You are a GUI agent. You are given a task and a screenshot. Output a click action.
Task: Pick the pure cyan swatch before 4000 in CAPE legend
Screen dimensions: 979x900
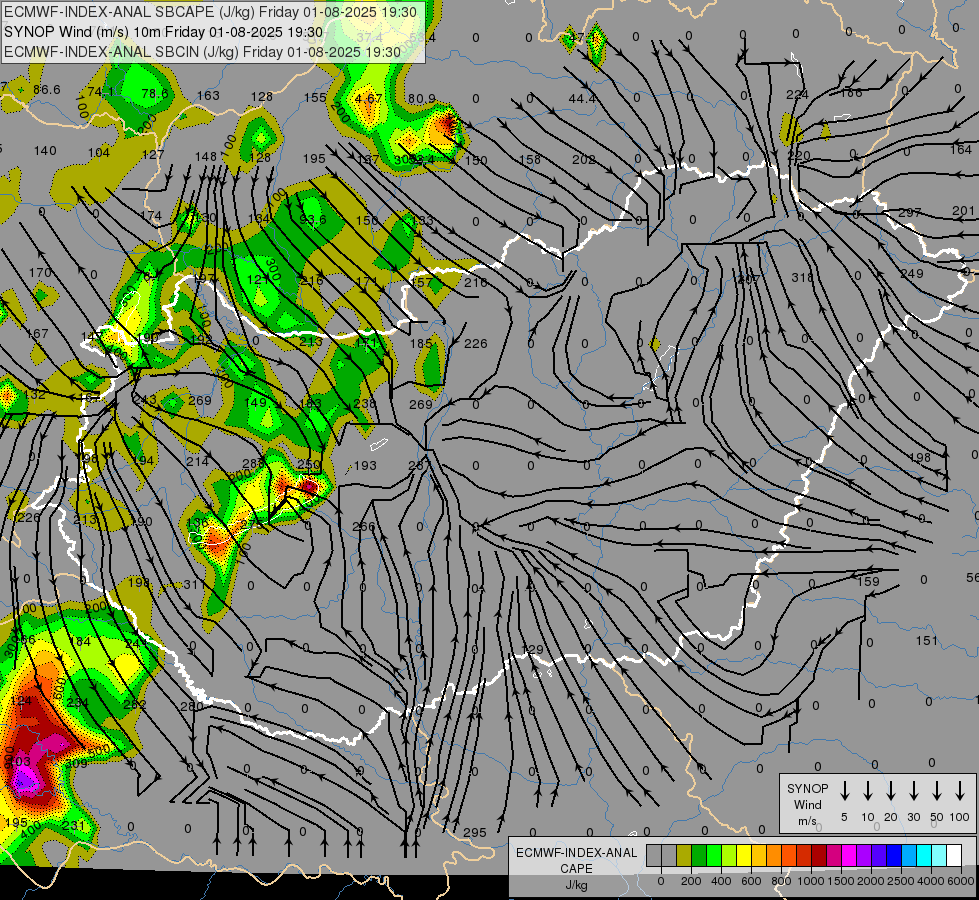[923, 856]
